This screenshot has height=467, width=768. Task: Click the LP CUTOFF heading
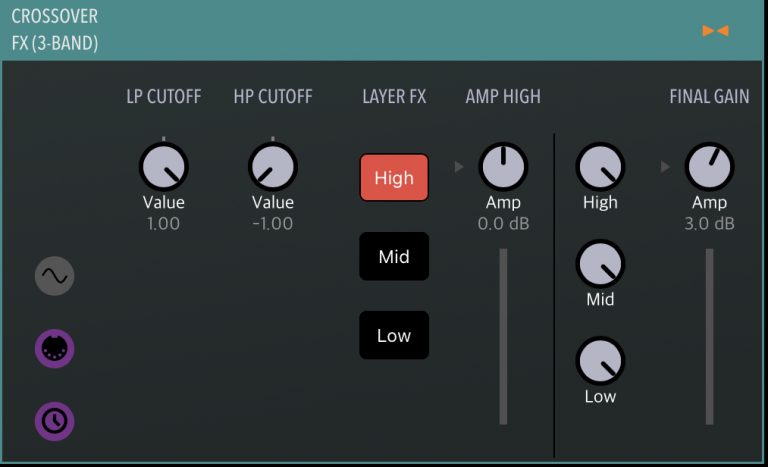pyautogui.click(x=164, y=97)
